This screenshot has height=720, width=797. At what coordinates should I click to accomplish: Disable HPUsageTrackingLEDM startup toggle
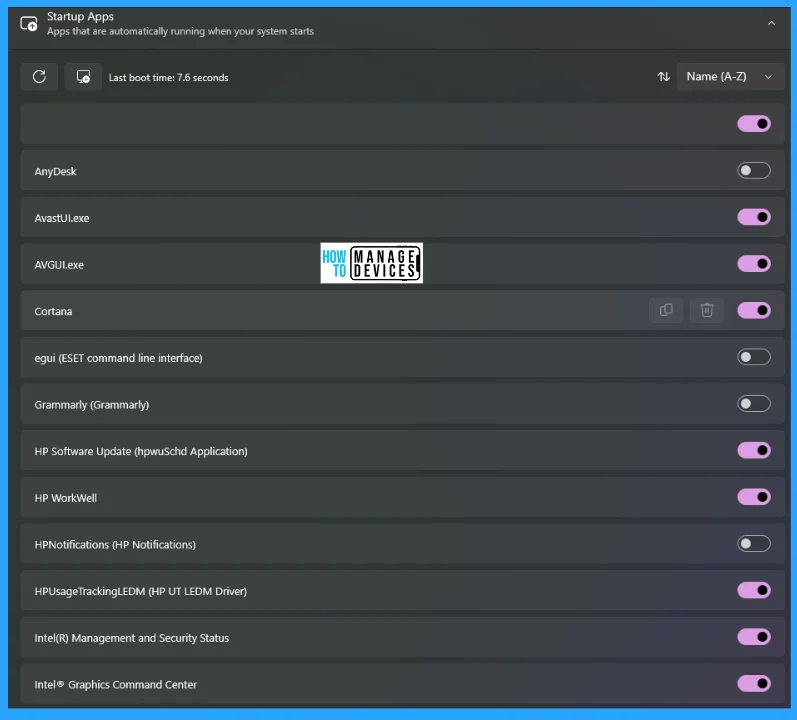click(x=754, y=590)
